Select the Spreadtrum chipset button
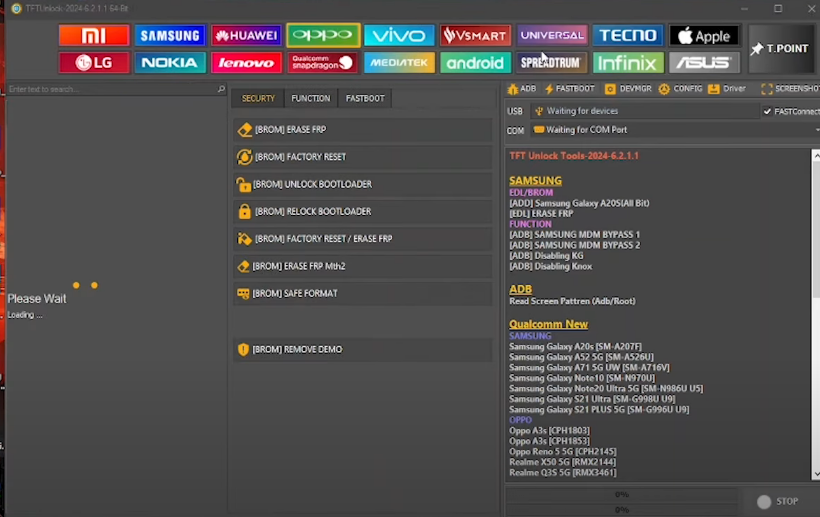The width and height of the screenshot is (820, 517). tap(552, 63)
